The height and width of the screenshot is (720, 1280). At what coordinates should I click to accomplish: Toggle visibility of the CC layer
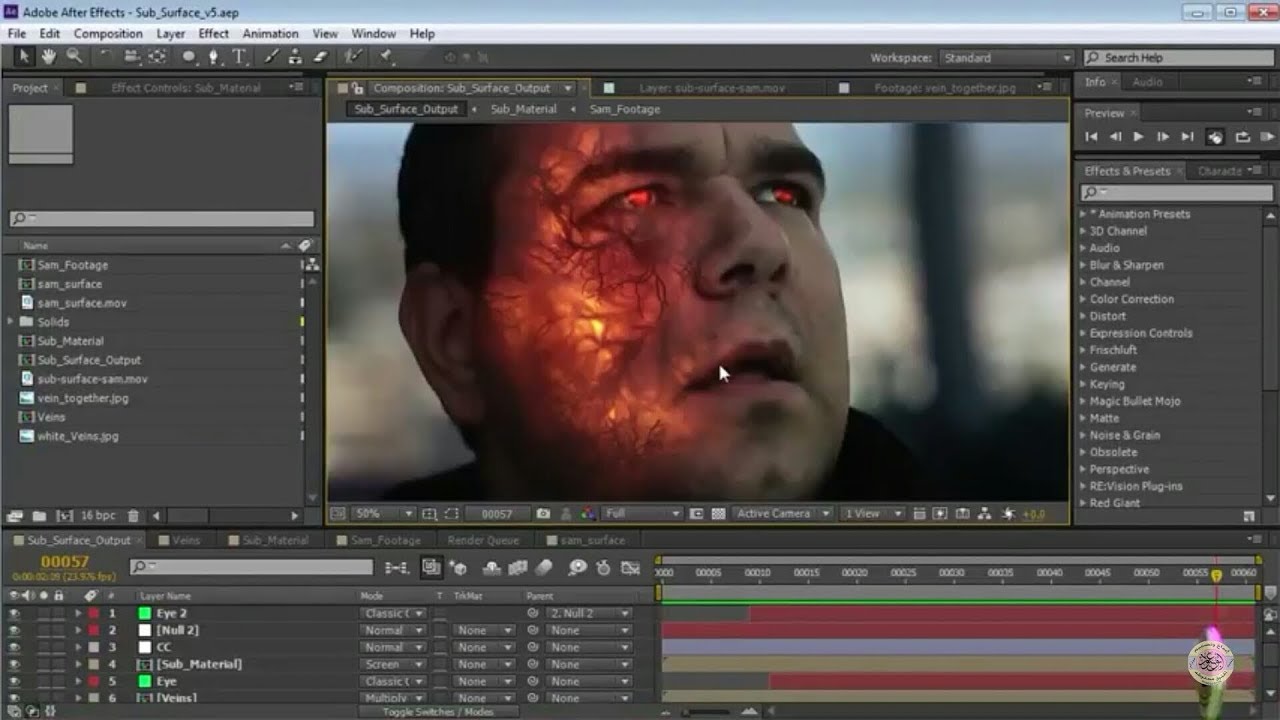(x=14, y=648)
